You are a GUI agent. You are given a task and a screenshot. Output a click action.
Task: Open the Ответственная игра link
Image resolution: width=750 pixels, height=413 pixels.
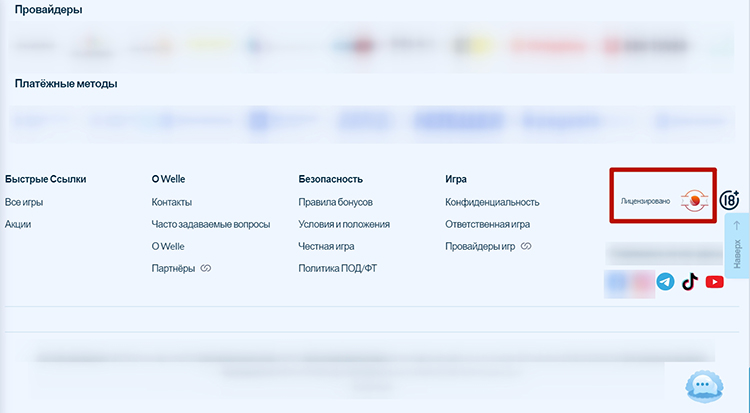click(x=487, y=224)
